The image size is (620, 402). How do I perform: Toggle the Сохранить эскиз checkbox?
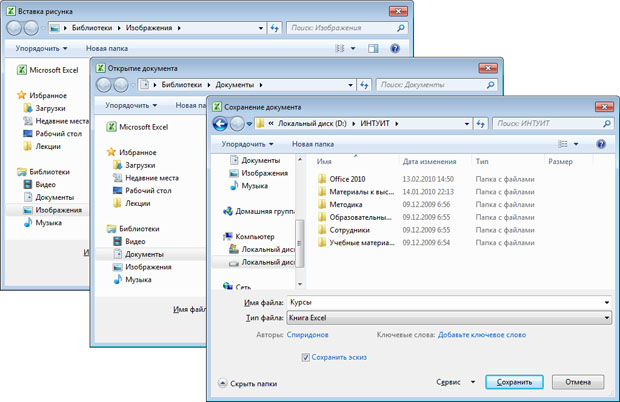306,357
